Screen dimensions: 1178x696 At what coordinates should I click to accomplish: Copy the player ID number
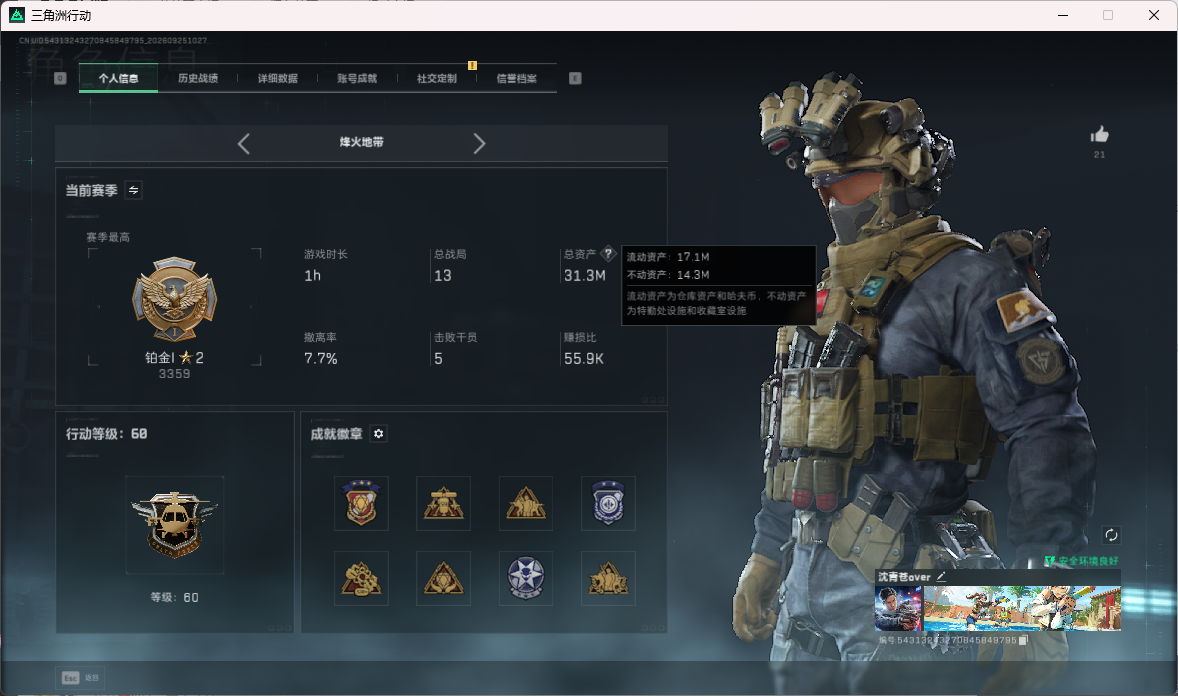point(1022,640)
